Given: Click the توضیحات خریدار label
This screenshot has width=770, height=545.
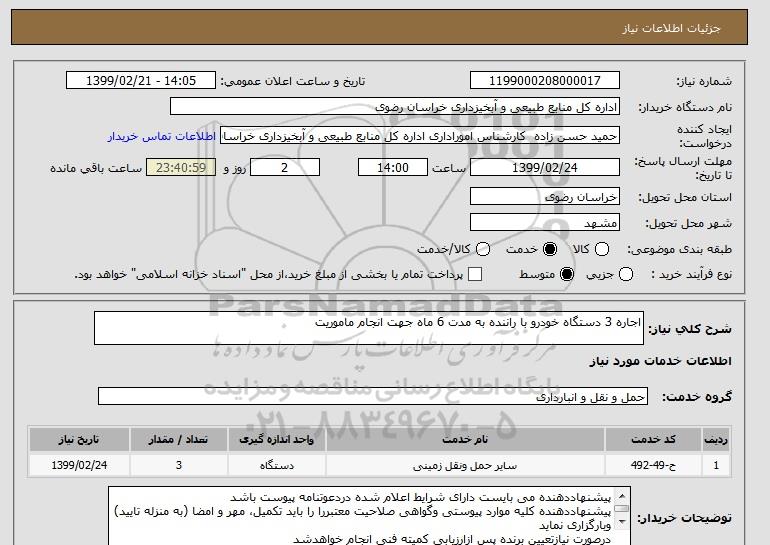Looking at the screenshot, I should [x=685, y=518].
